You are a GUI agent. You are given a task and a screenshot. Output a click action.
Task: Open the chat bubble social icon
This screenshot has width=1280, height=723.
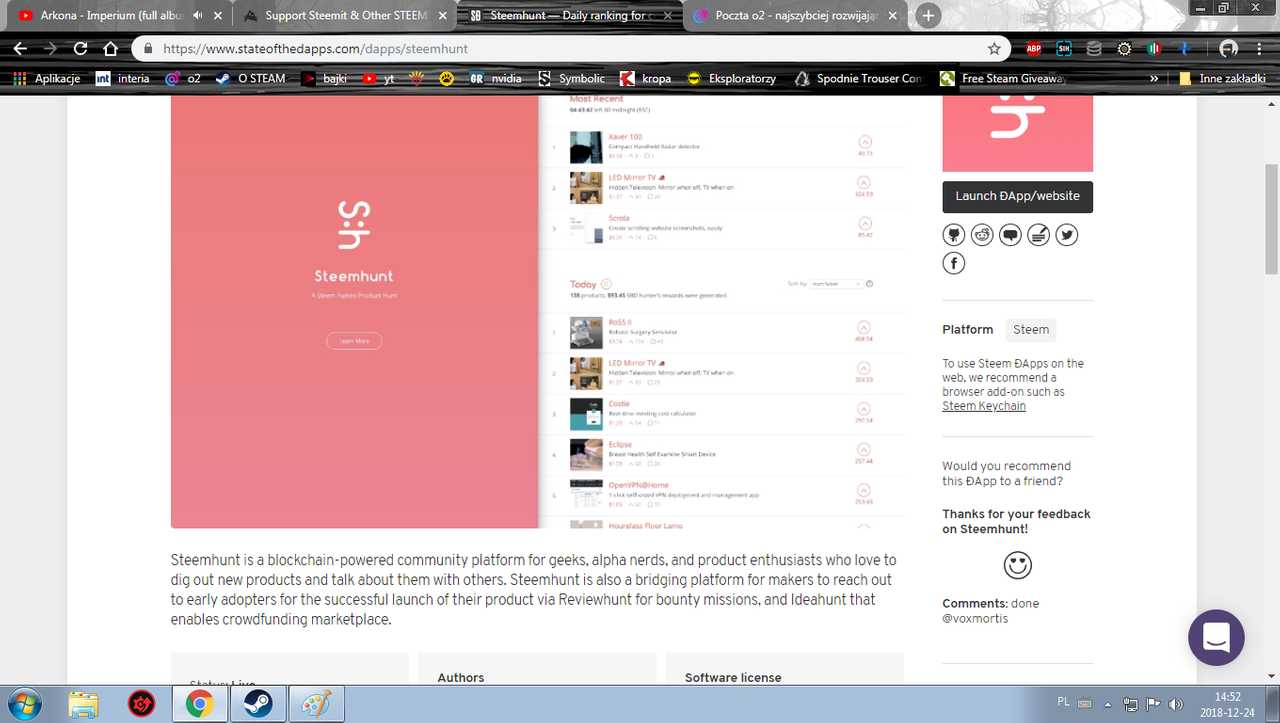pyautogui.click(x=1011, y=235)
